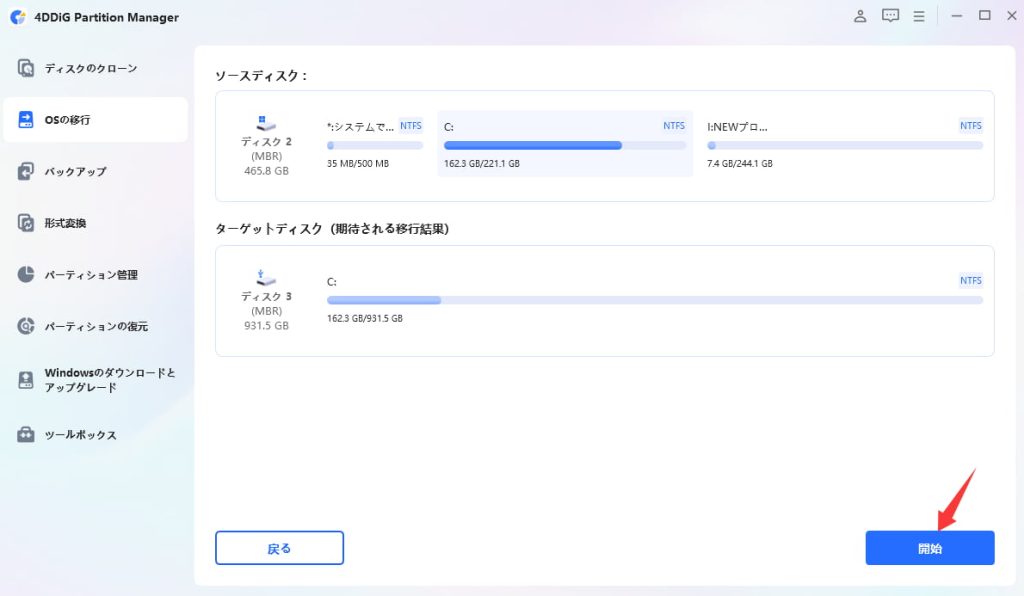Click the Disk Clone (ディスクのクローン) sidebar icon
This screenshot has height=596, width=1024.
tap(25, 68)
